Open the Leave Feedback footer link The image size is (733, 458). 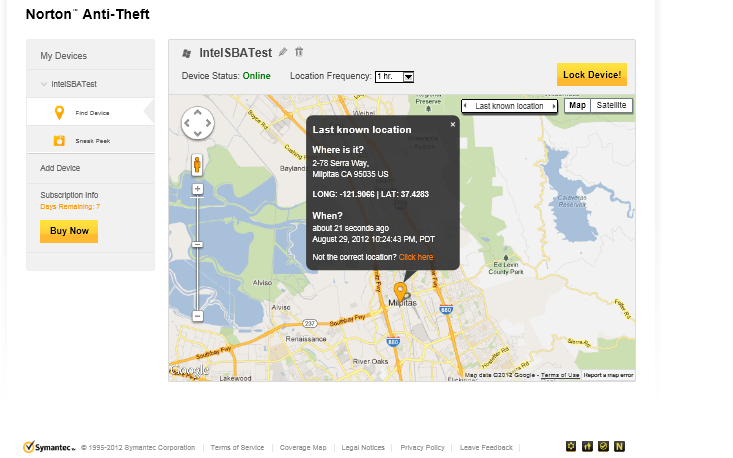(x=486, y=447)
